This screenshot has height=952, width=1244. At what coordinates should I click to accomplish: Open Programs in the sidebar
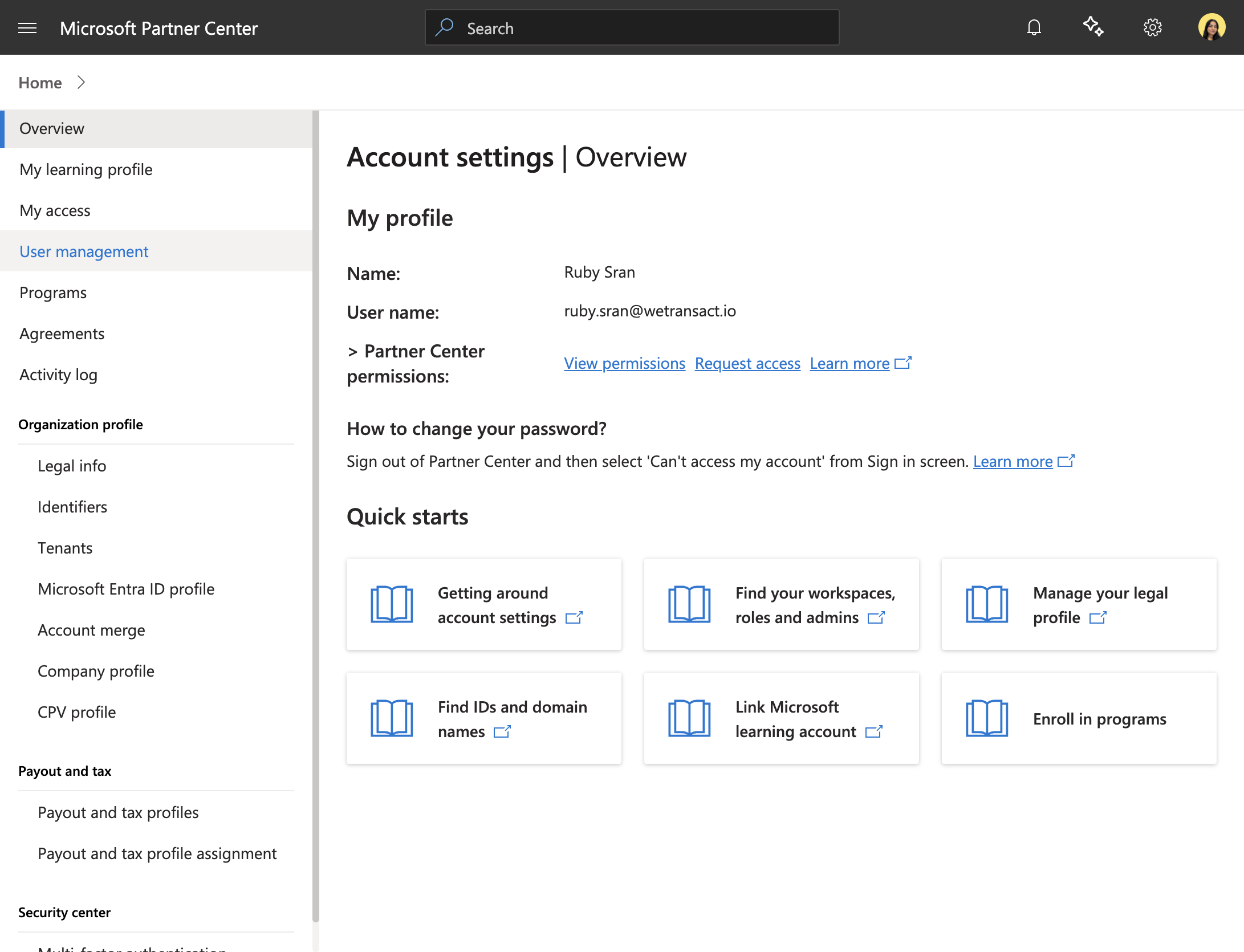coord(156,292)
